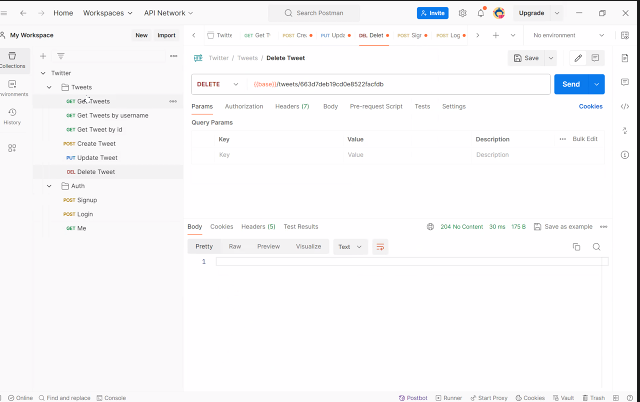Viewport: 640px width, 402px height.
Task: Click the Import button
Action: point(166,36)
